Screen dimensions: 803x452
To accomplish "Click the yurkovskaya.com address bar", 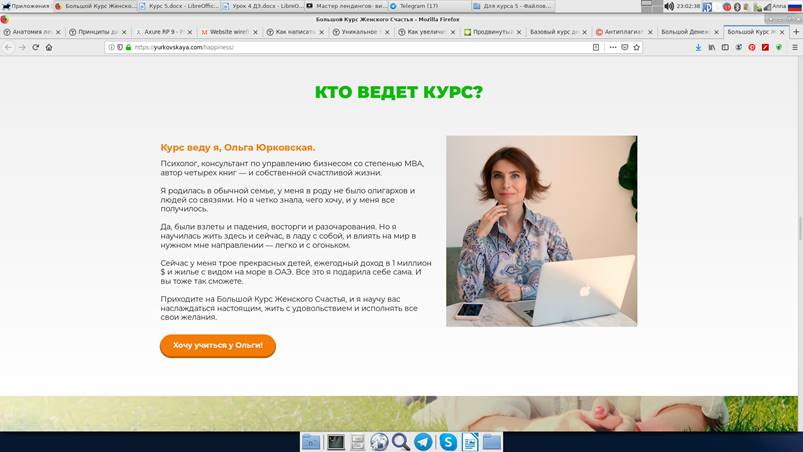I will (350, 47).
